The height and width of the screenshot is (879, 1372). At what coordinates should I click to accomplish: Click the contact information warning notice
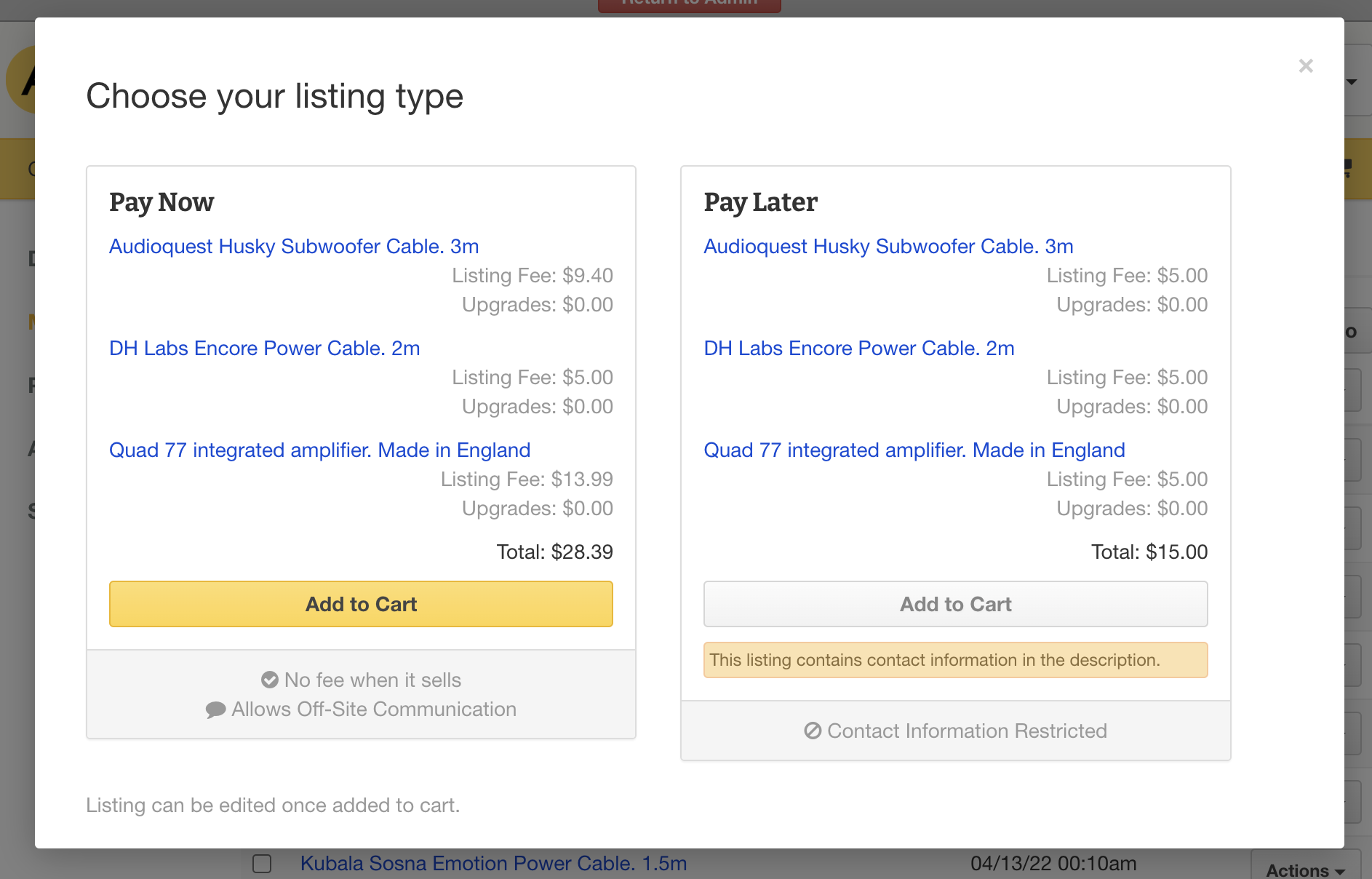[955, 660]
